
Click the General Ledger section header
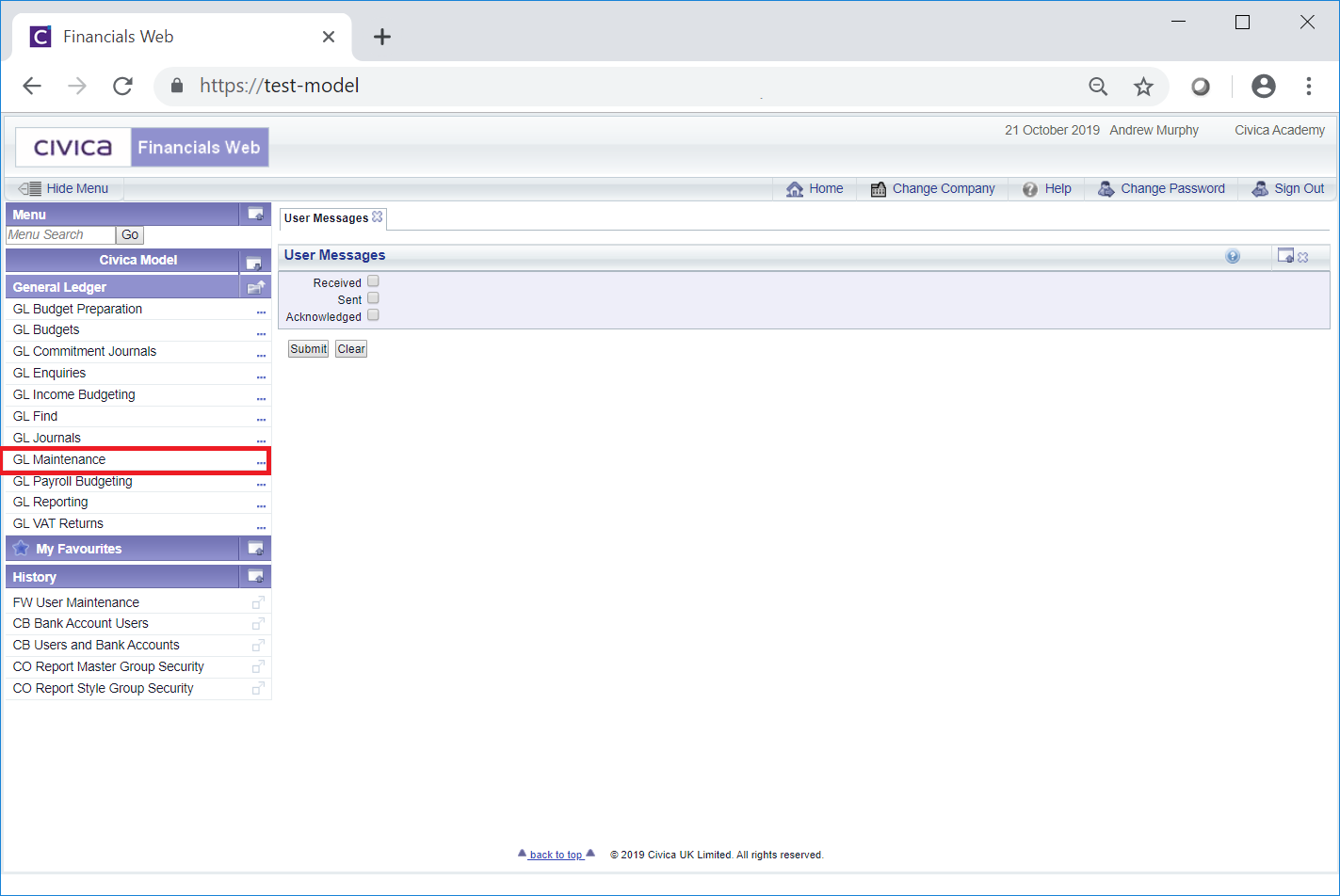click(x=122, y=287)
